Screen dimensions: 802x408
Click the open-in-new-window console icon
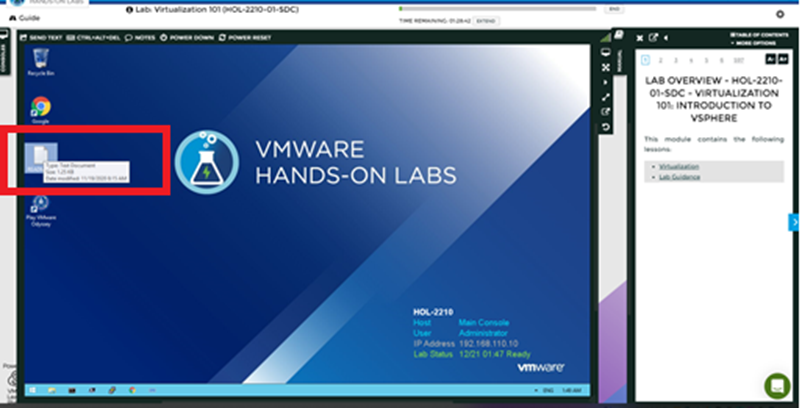point(606,112)
